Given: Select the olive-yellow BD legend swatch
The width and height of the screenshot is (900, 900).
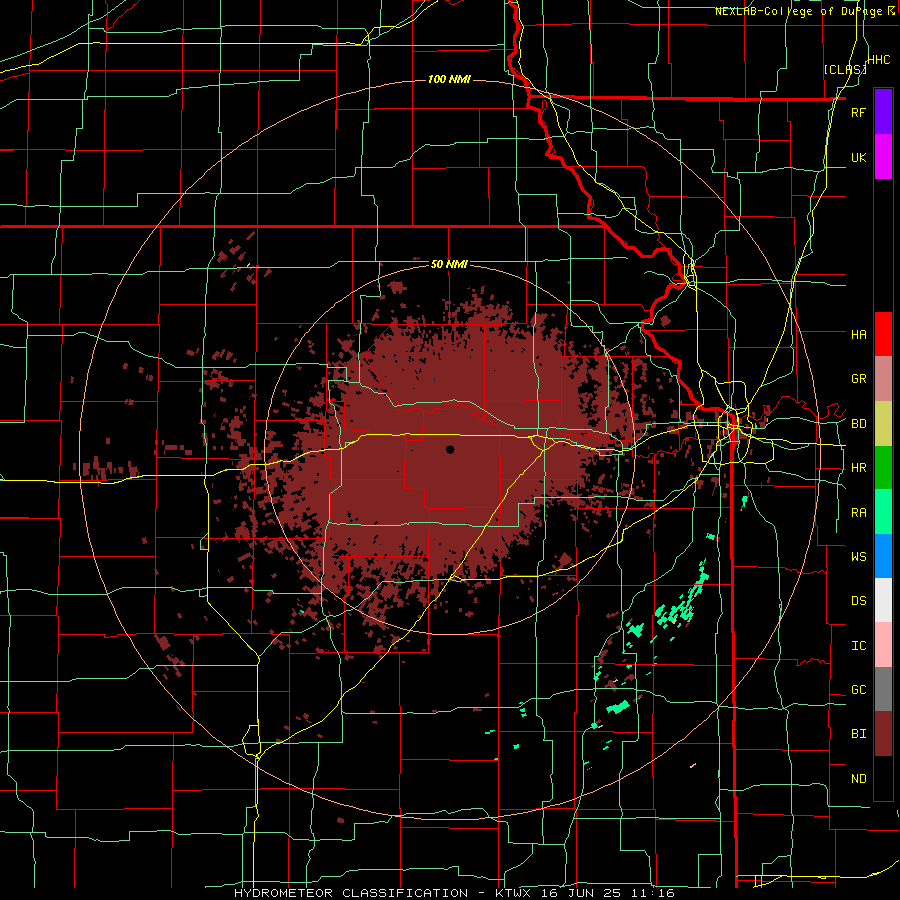Looking at the screenshot, I should tap(883, 424).
